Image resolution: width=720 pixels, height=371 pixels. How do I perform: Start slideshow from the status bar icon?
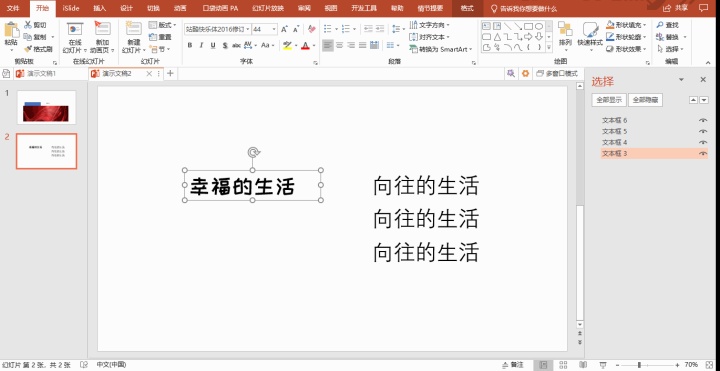(602, 365)
